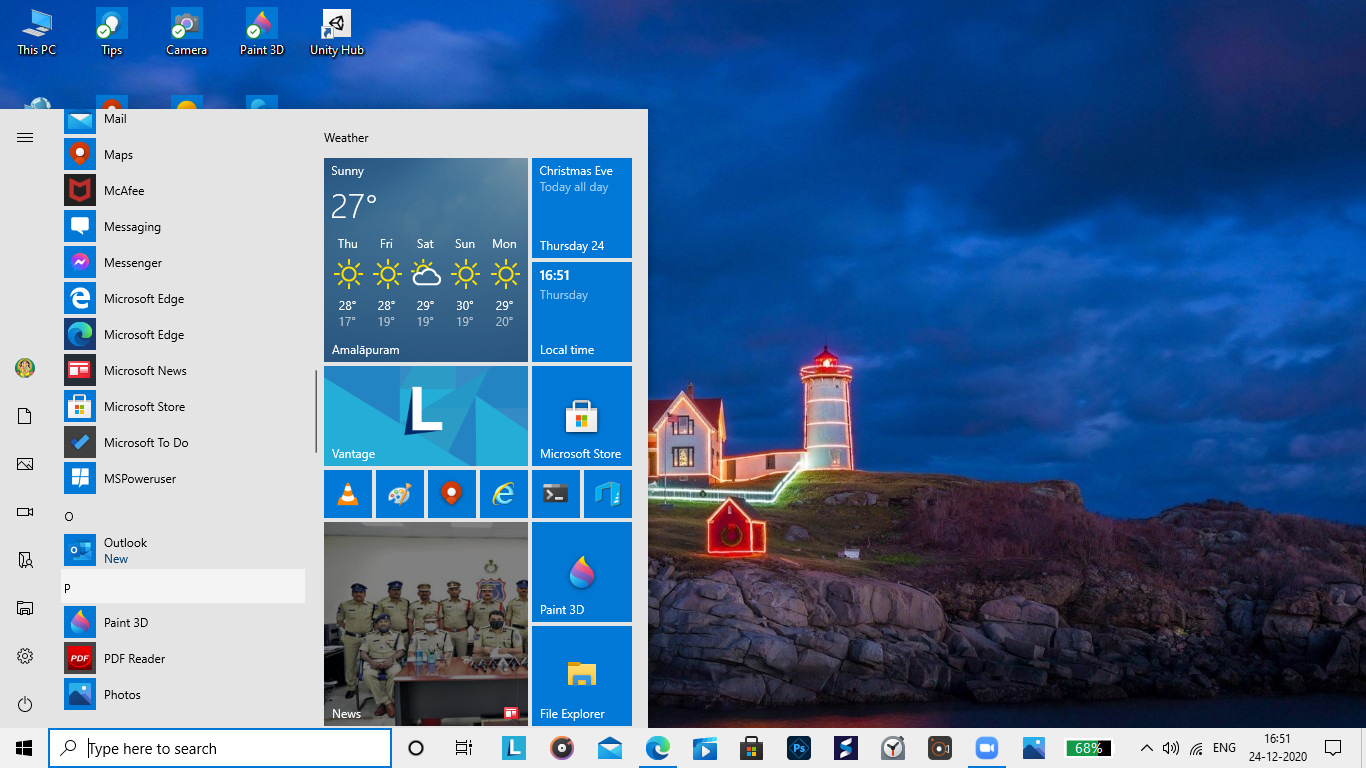Open the File Explorer tile
The height and width of the screenshot is (768, 1366).
pyautogui.click(x=582, y=676)
